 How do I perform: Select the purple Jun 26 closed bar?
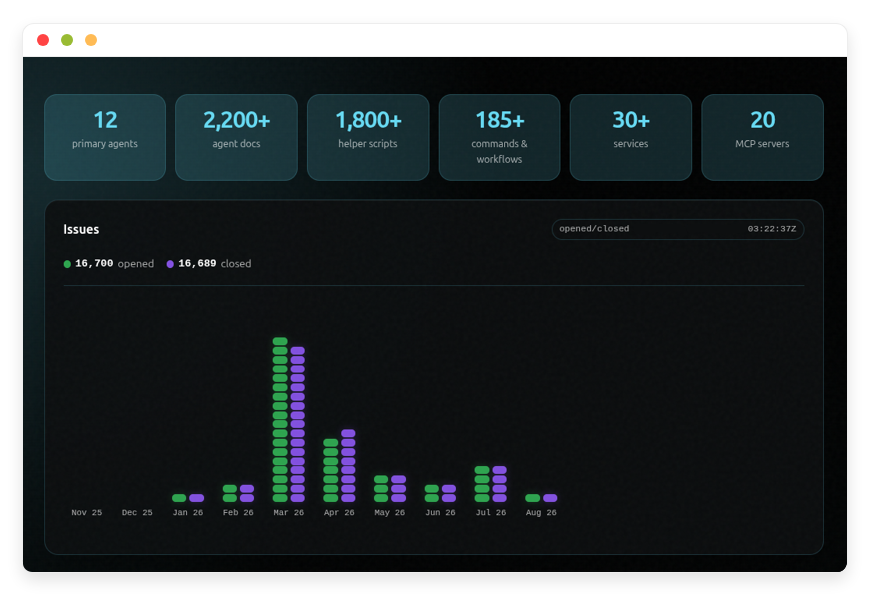[449, 493]
